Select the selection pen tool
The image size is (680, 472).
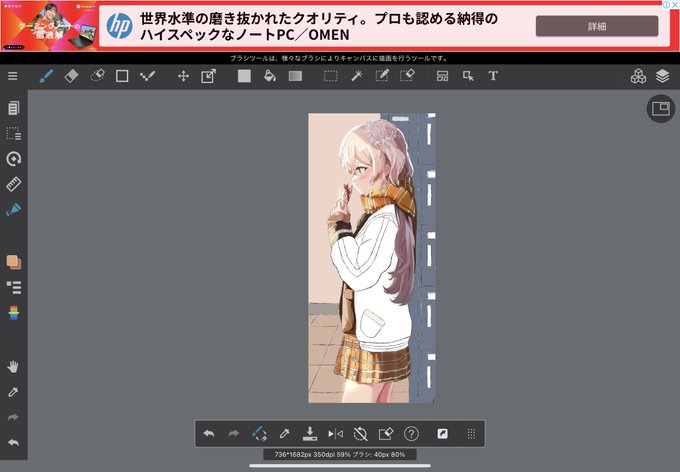(382, 76)
